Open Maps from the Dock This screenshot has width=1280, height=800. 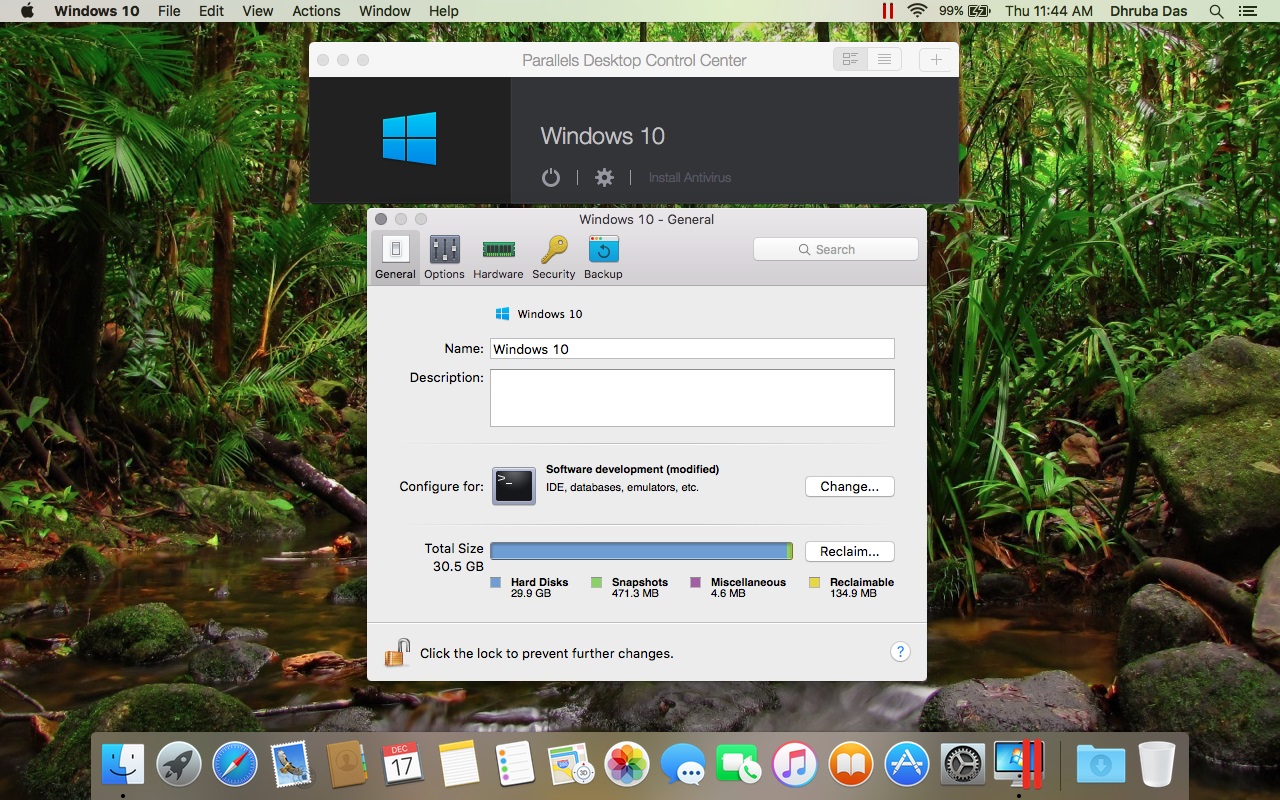point(571,765)
